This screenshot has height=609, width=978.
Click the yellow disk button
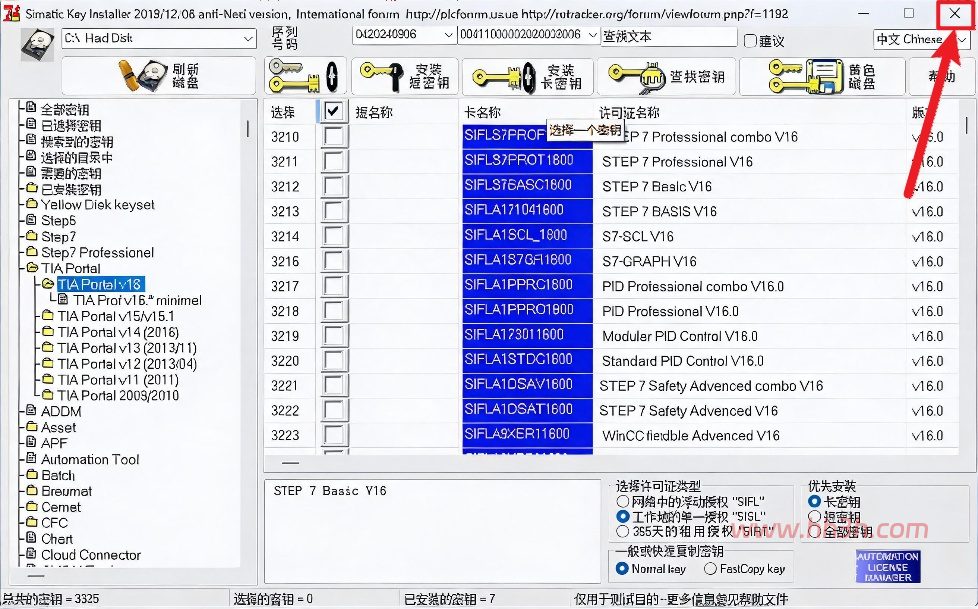822,76
